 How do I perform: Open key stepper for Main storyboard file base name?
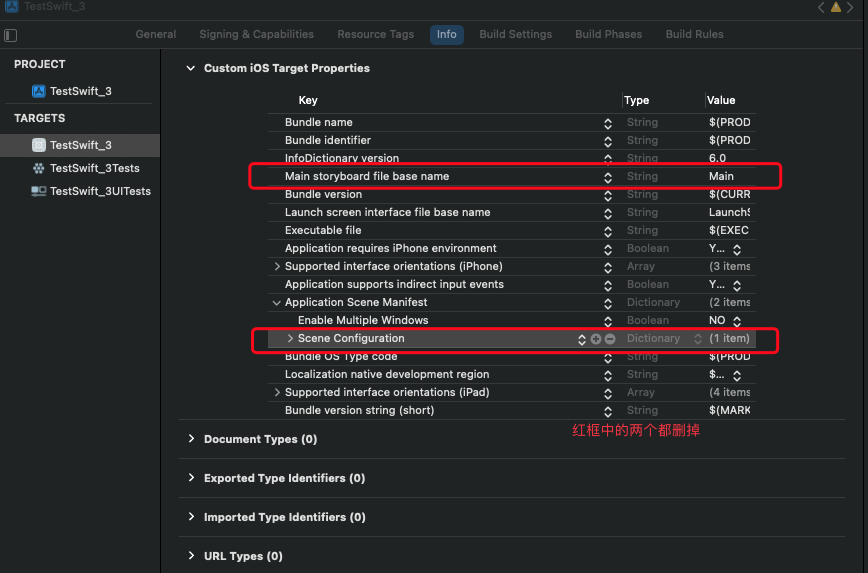(x=608, y=178)
